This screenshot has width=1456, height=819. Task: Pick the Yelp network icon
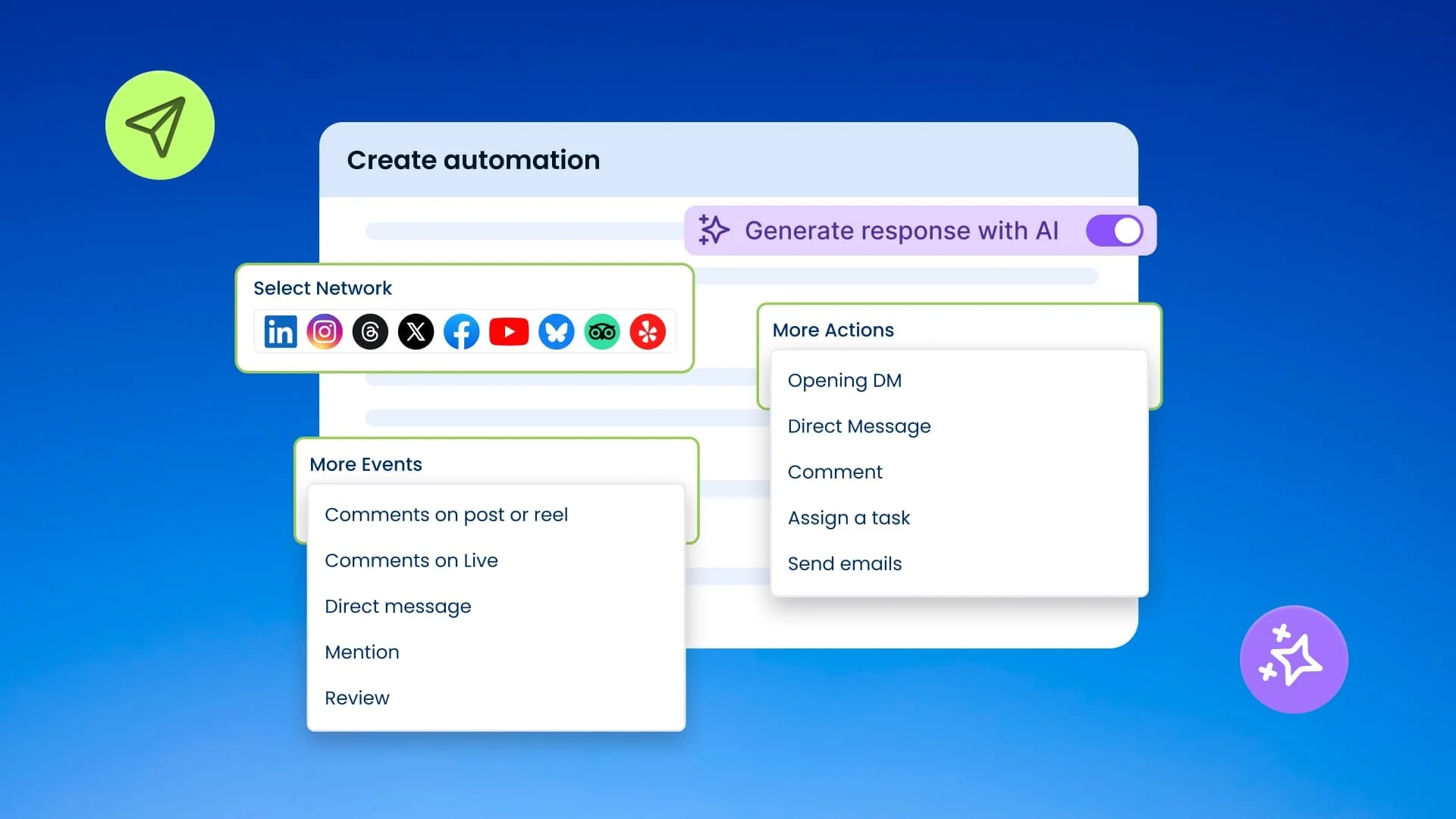click(x=648, y=331)
